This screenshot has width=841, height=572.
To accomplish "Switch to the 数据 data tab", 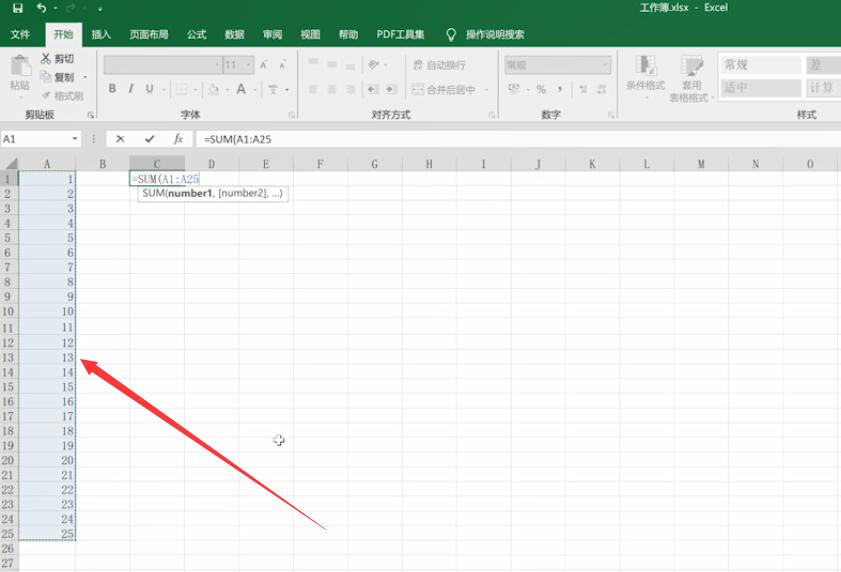I will [x=234, y=35].
